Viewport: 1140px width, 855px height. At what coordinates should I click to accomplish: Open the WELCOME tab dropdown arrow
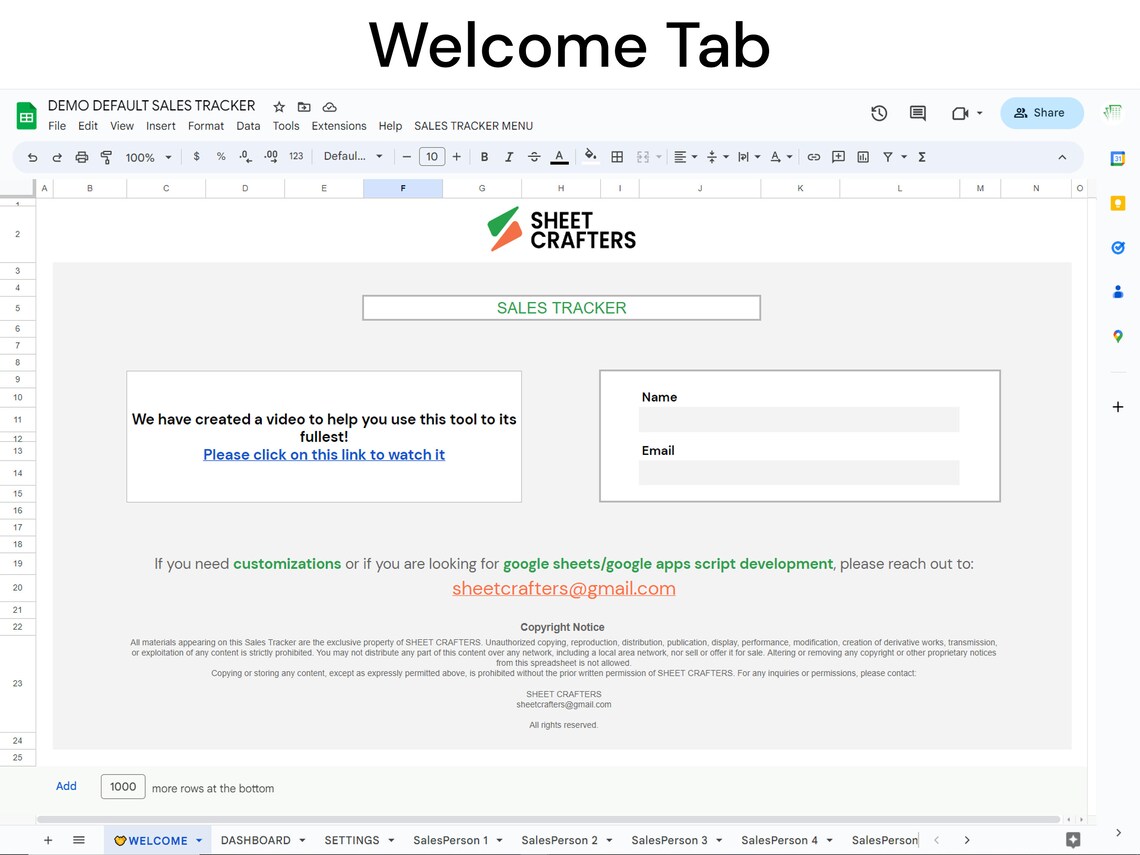199,840
